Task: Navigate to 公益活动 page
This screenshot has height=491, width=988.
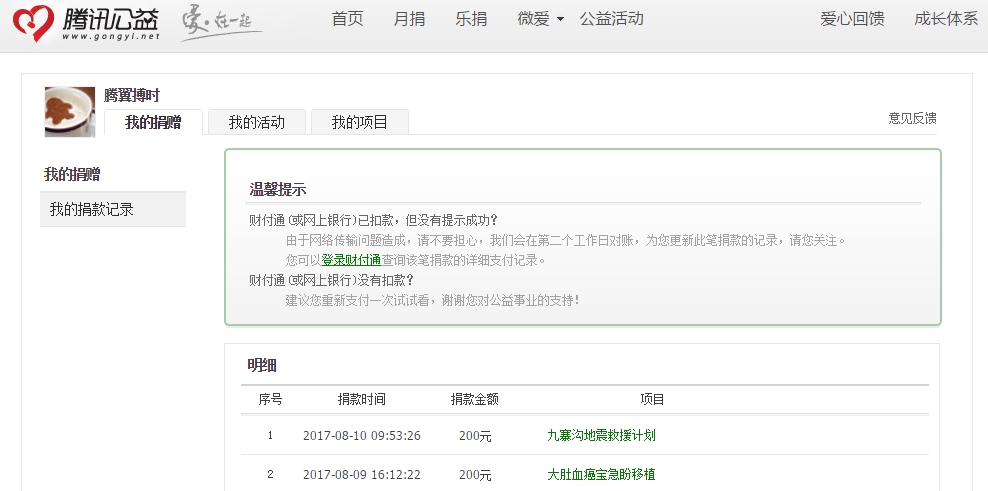Action: [612, 19]
